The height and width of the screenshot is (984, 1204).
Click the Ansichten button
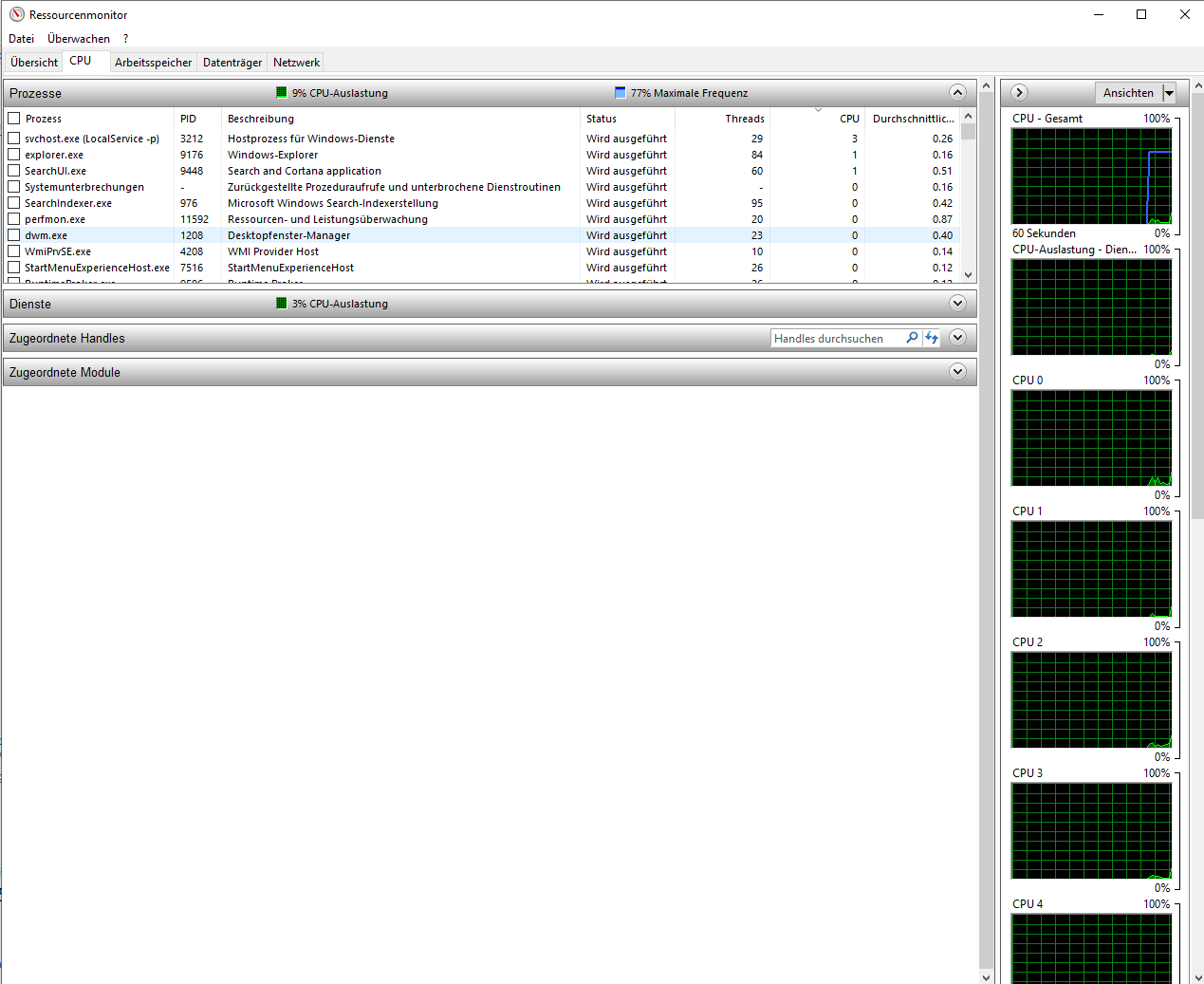(x=1128, y=93)
